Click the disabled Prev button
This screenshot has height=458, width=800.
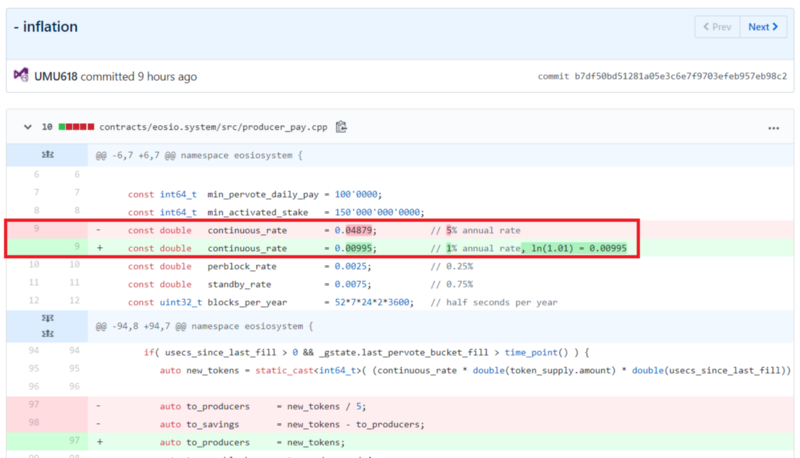click(717, 27)
